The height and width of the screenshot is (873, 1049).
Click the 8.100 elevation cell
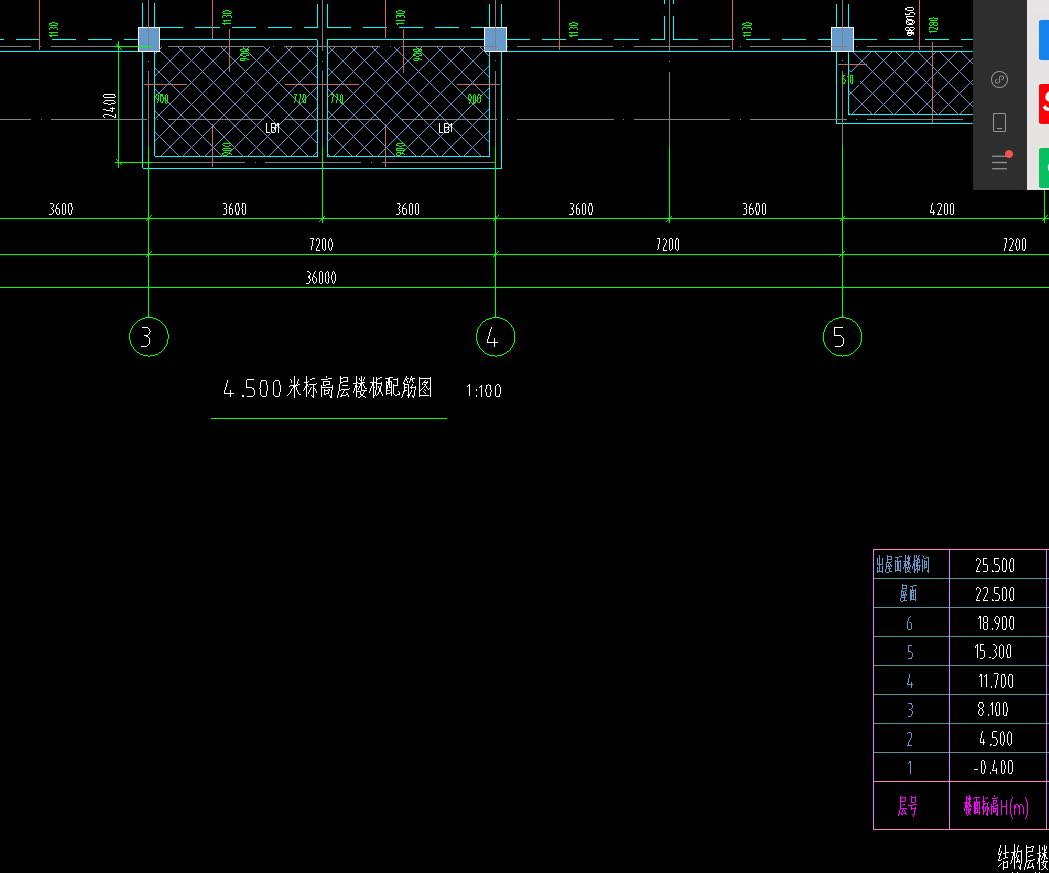pos(998,709)
